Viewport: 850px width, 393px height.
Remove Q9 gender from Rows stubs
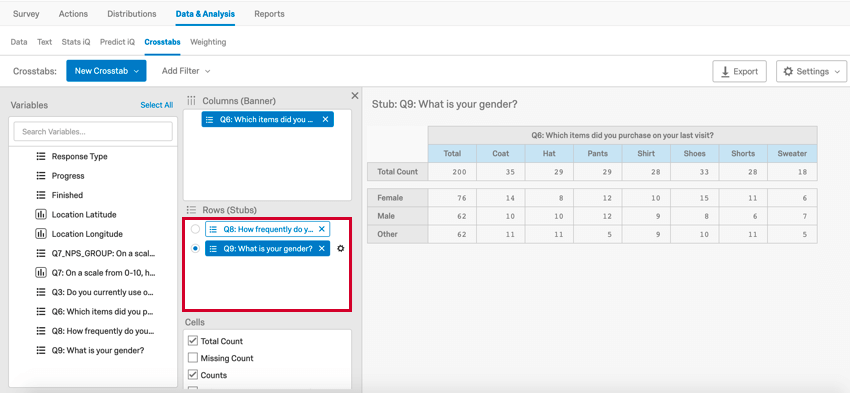321,249
